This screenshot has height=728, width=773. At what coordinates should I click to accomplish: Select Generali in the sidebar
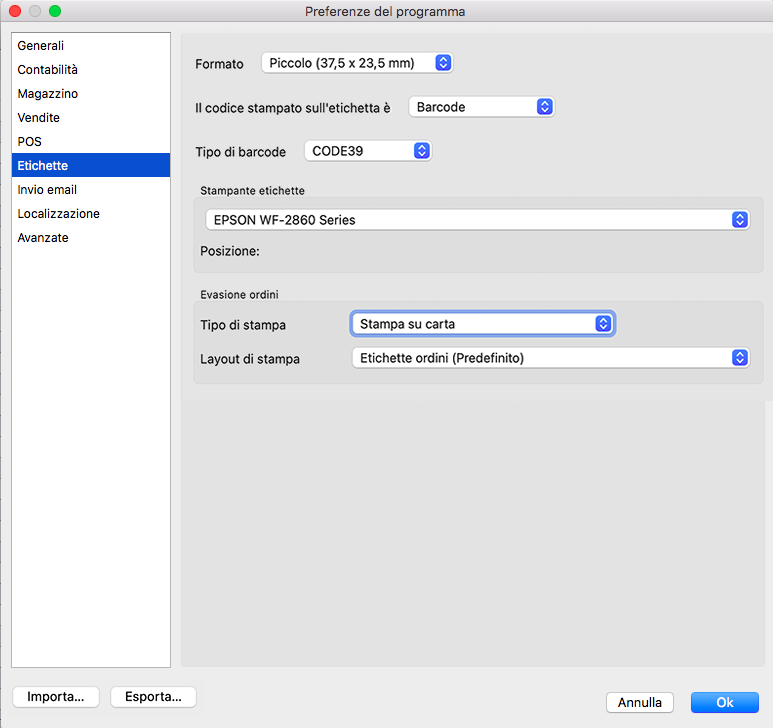point(41,46)
